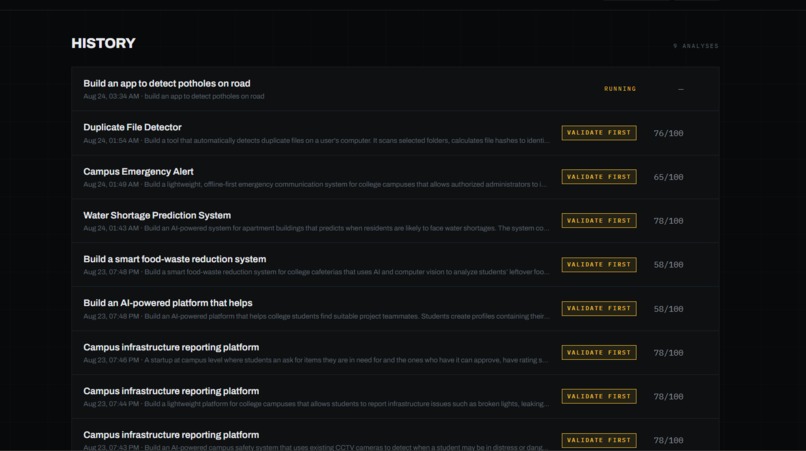Open 'Build an AI-powered platform that helps' title

click(168, 303)
